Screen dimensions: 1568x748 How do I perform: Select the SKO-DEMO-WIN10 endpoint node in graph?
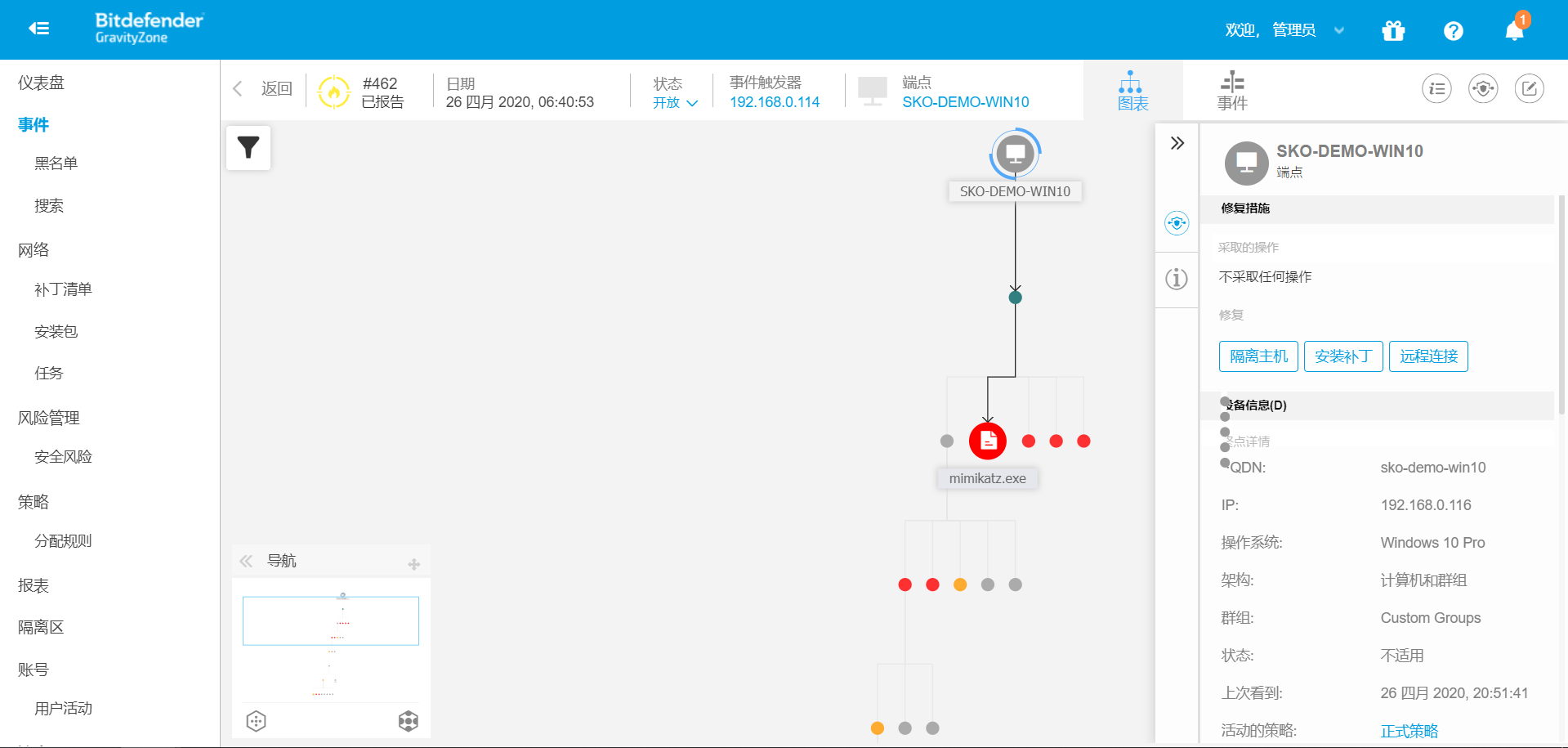point(1015,154)
